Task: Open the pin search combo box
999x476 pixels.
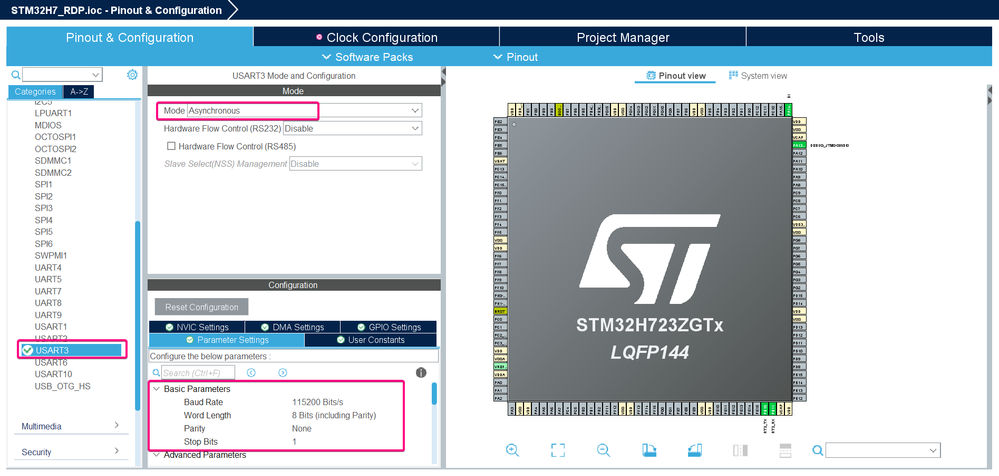Action: click(x=883, y=451)
